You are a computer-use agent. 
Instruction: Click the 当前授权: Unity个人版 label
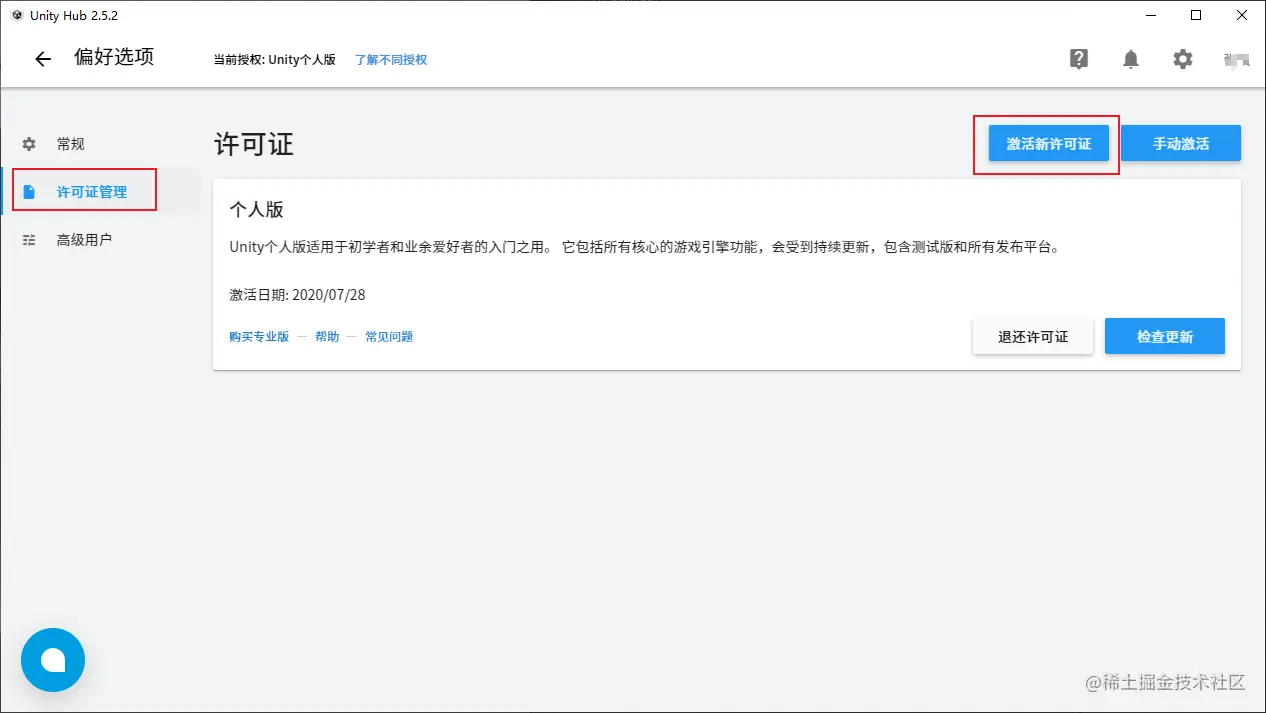click(x=275, y=60)
